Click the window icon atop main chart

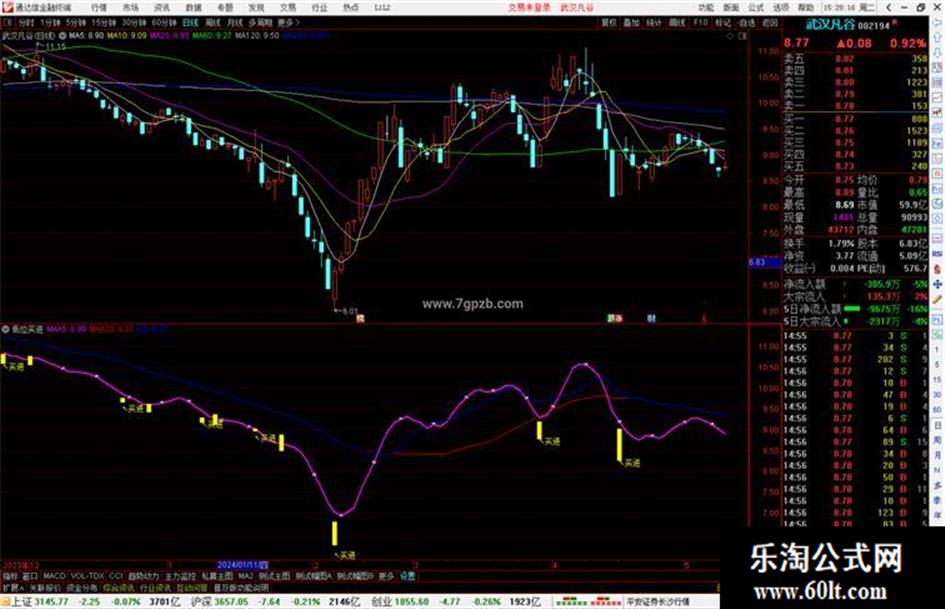click(742, 36)
